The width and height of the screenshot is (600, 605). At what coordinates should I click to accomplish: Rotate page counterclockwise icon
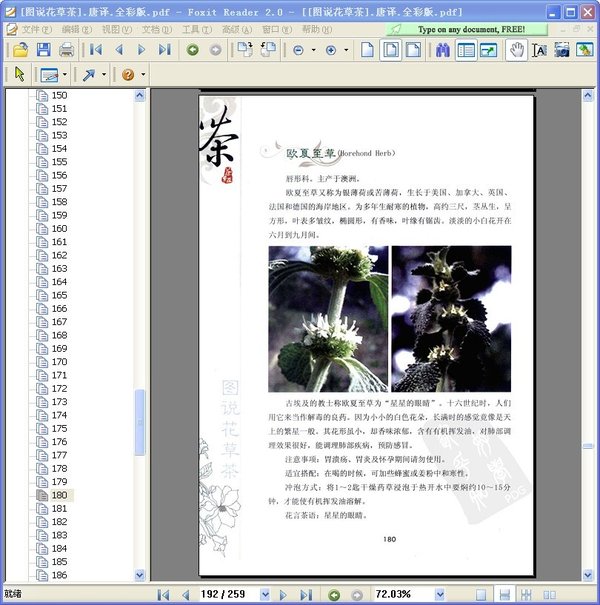coord(268,50)
